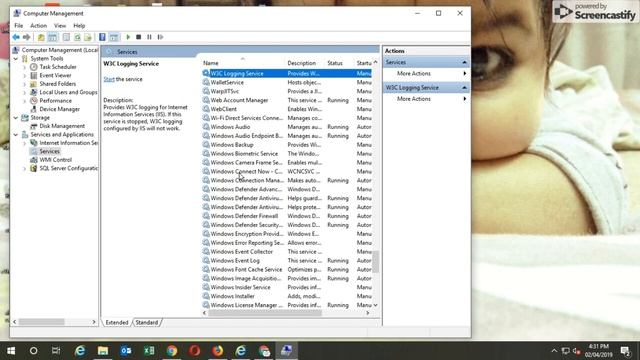Click the services list vertical scrollbar thumb
The image size is (640, 360).
point(376,261)
